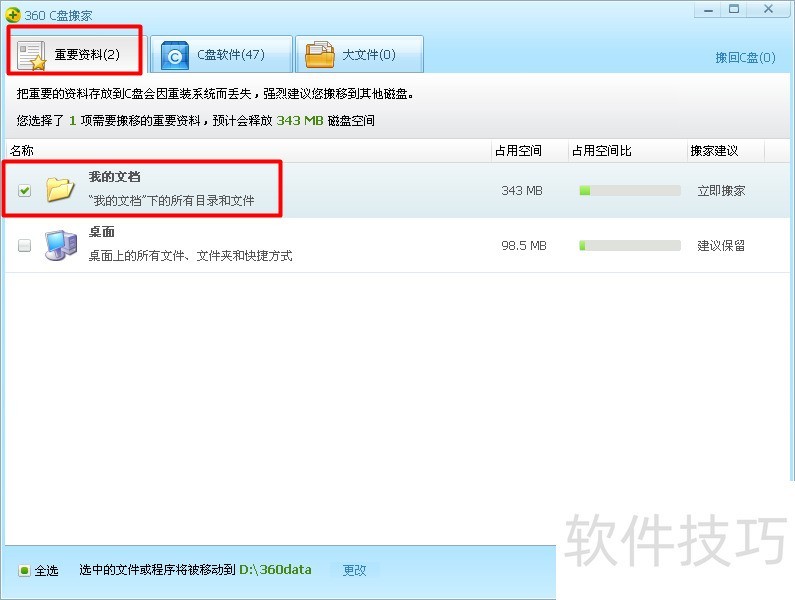Uncheck the 我的文档 checkbox
Viewport: 795px width, 600px height.
tap(25, 190)
